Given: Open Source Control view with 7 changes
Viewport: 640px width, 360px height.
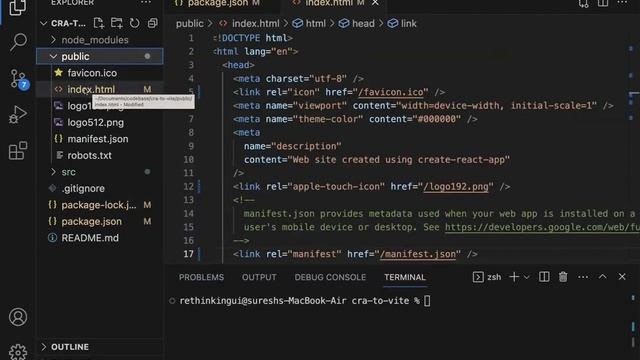Looking at the screenshot, I should point(18,79).
